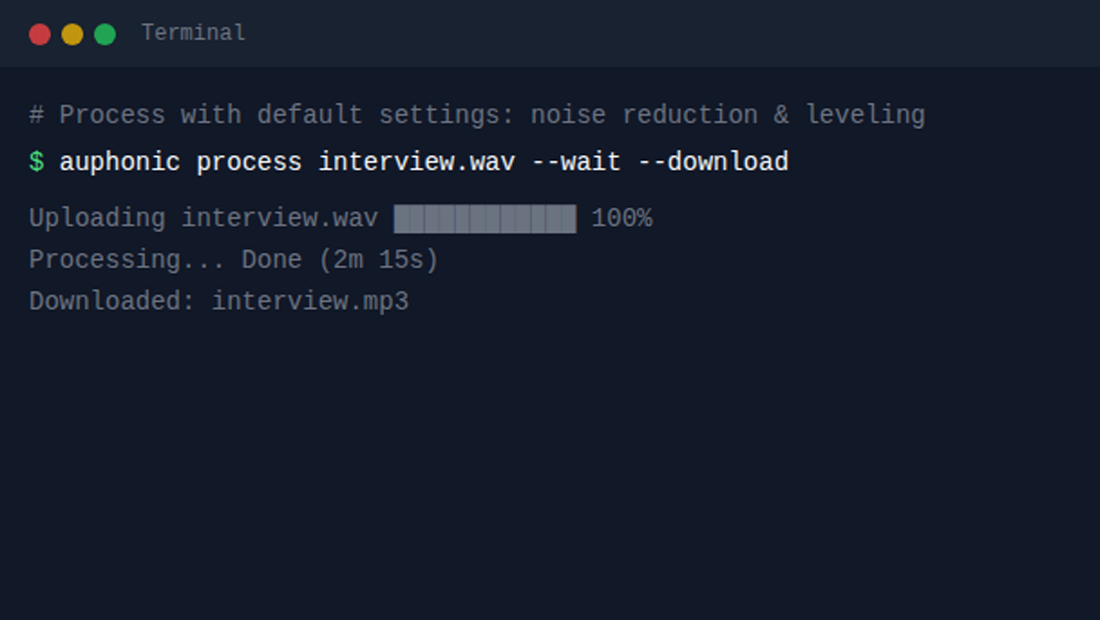
Task: Click the Downloaded: label
Action: (112, 302)
